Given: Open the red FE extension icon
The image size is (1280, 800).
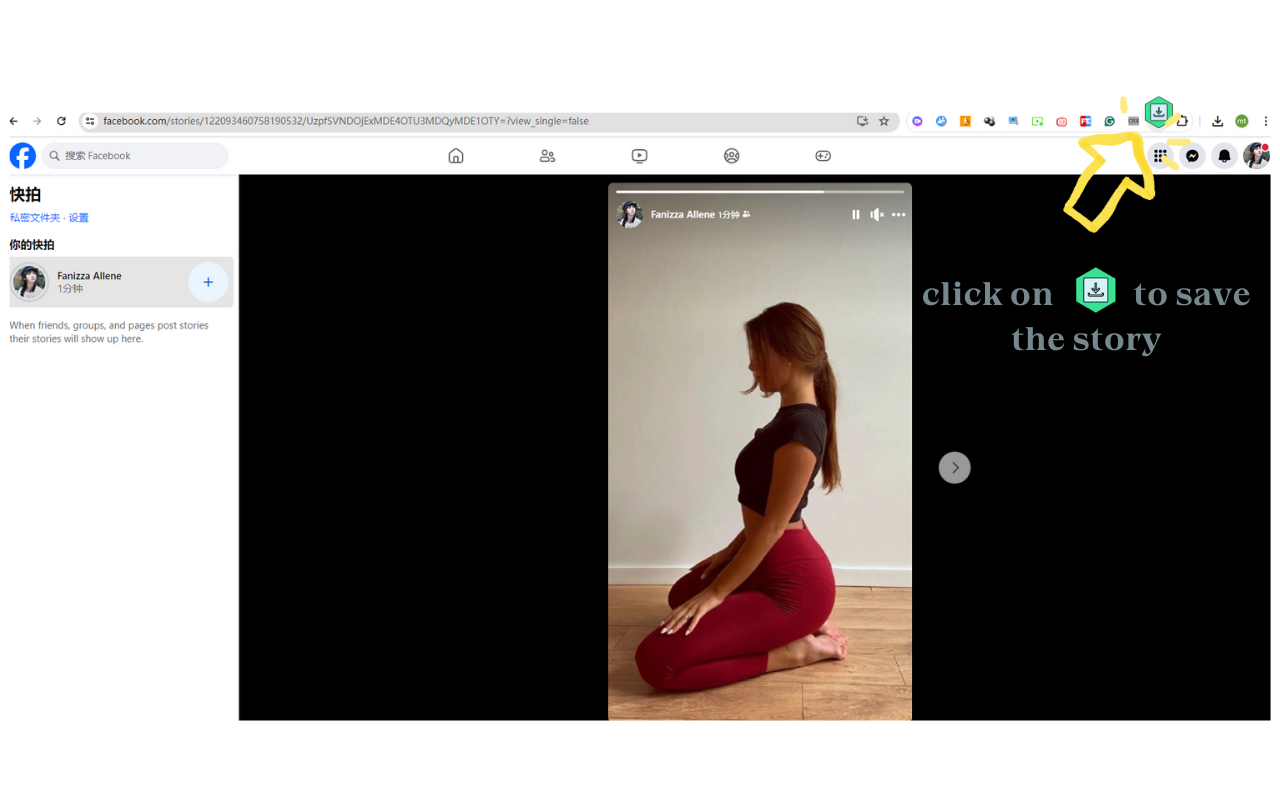Looking at the screenshot, I should [1085, 121].
